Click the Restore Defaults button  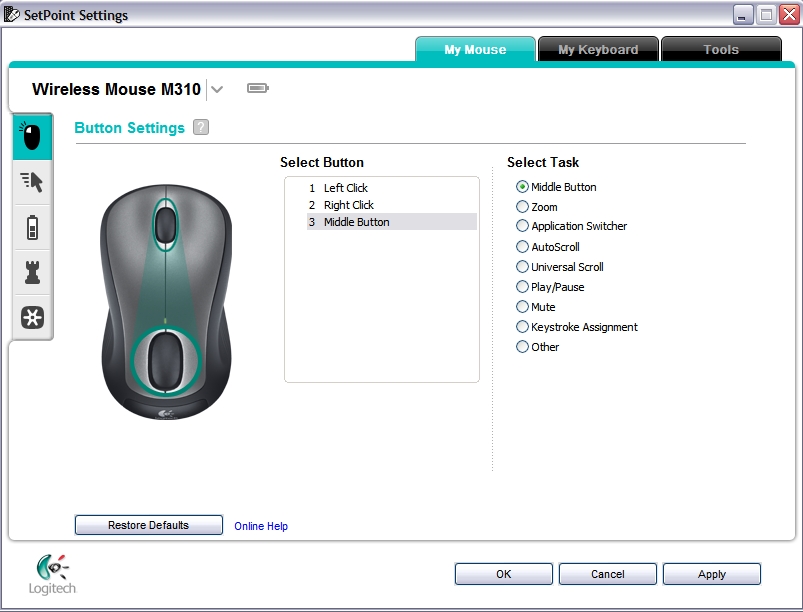click(x=149, y=525)
